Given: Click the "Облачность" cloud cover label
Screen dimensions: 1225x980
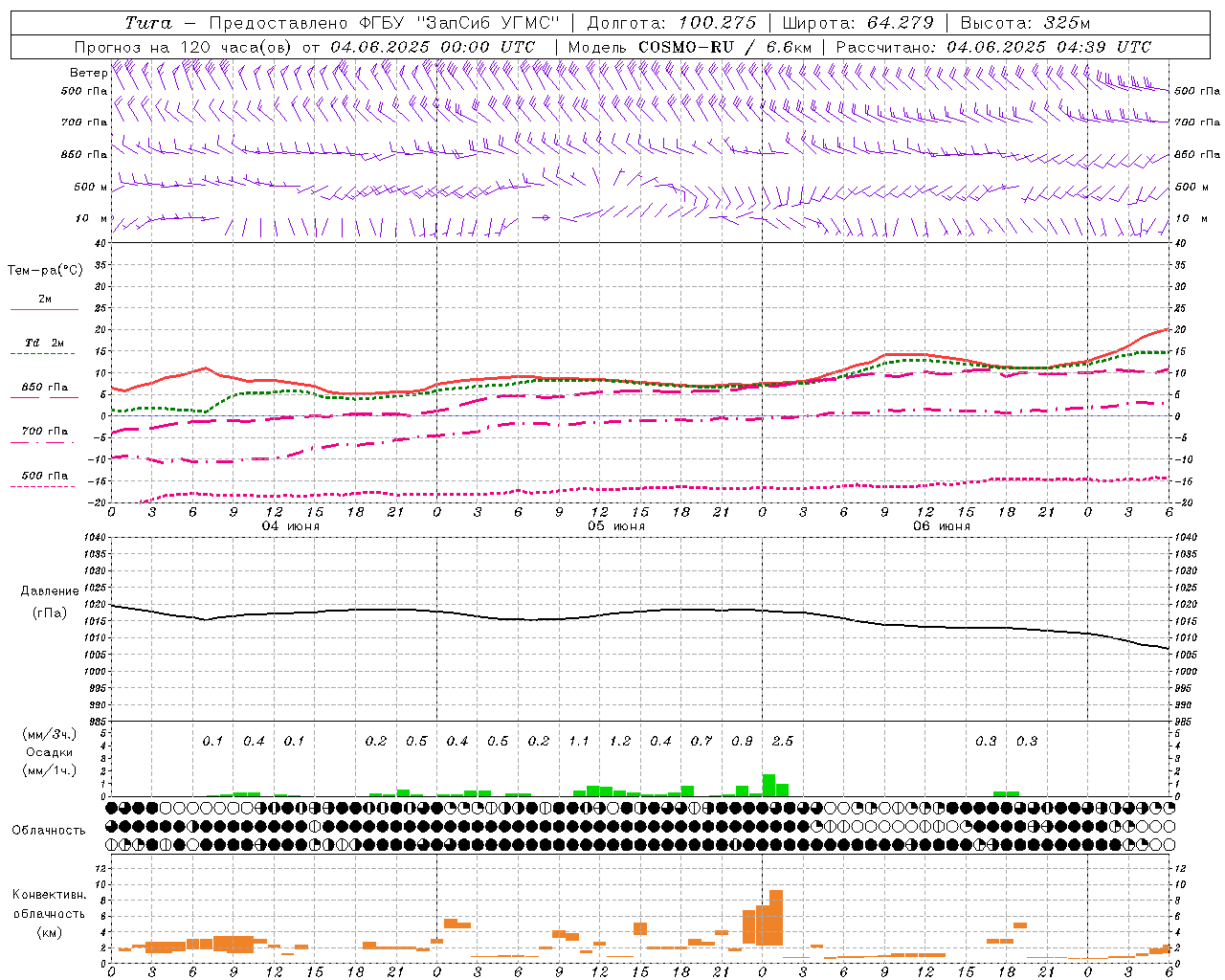Looking at the screenshot, I should [x=49, y=830].
